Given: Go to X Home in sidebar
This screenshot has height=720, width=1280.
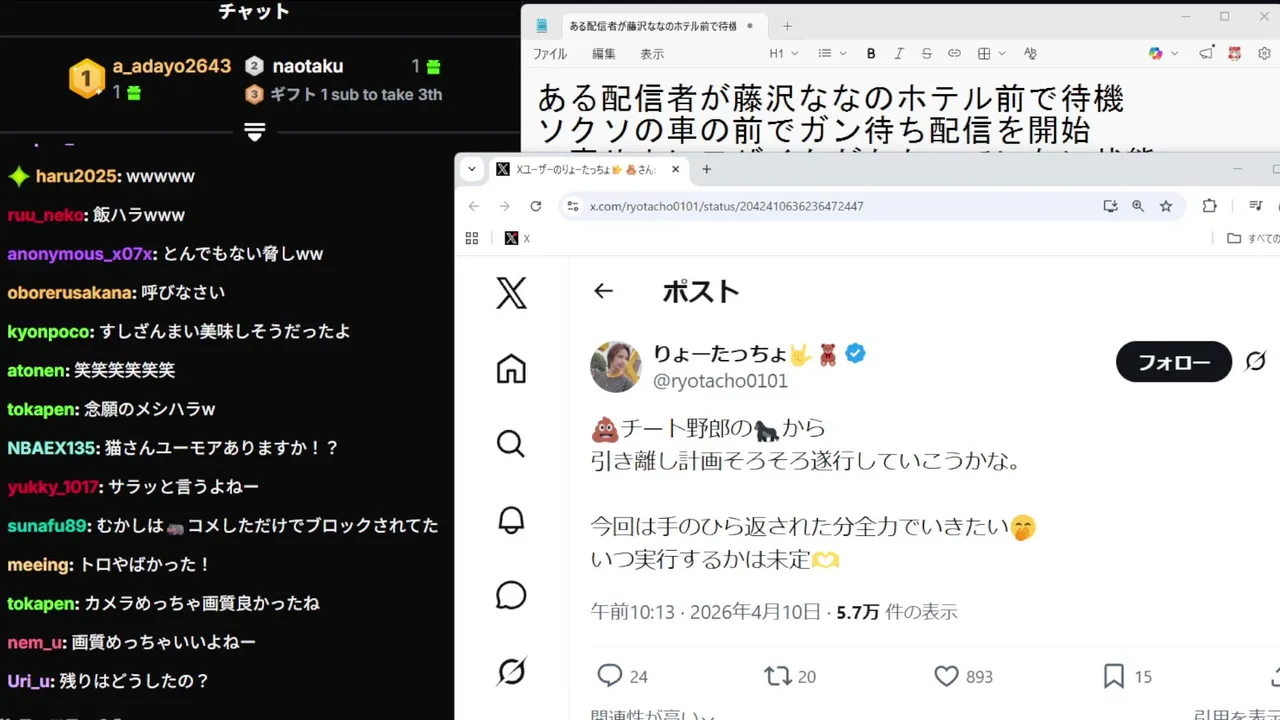Looking at the screenshot, I should point(511,369).
